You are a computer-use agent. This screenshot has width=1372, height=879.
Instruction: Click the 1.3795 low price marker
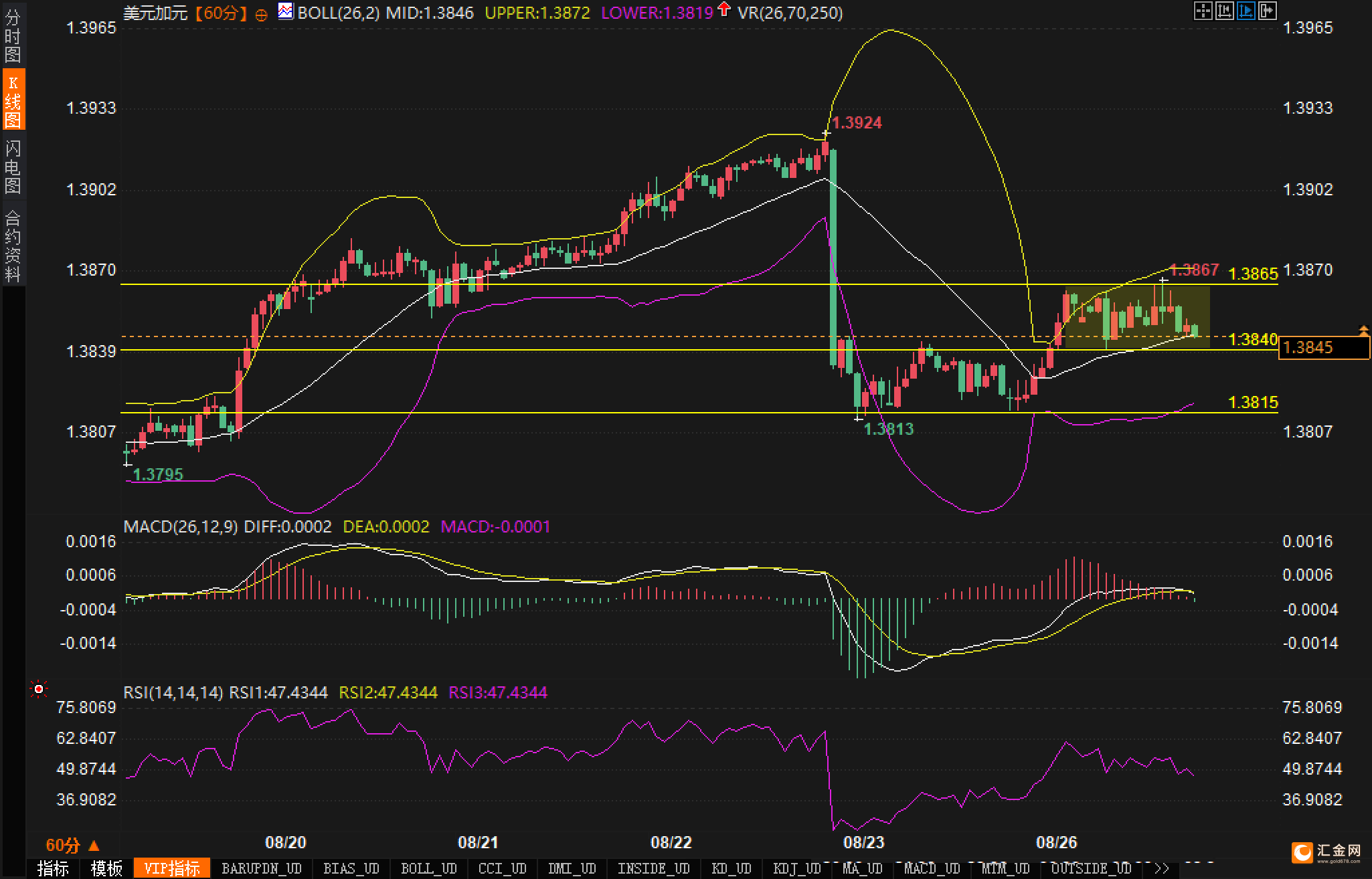158,474
